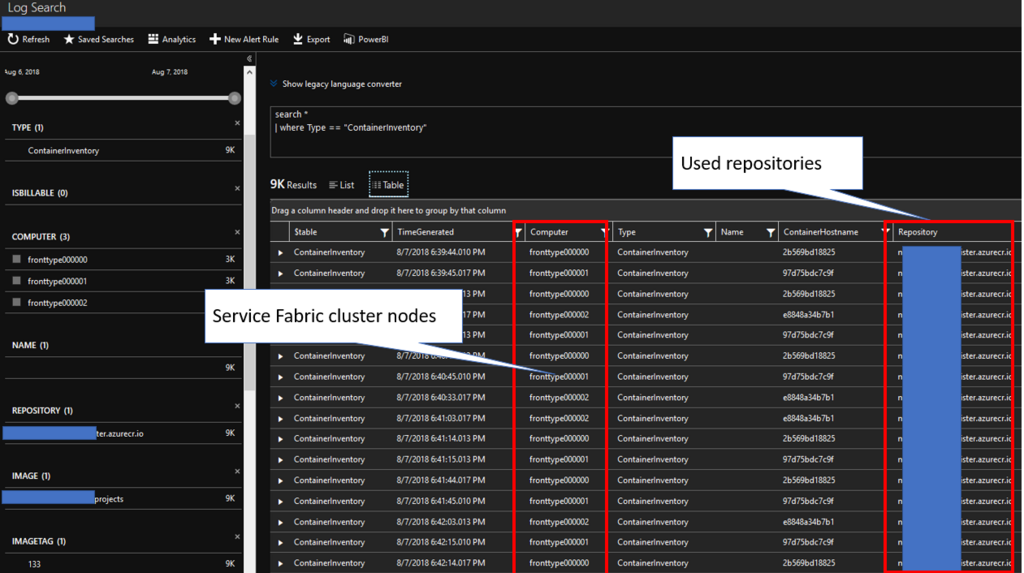Remove the IMAGE filter section
Image resolution: width=1024 pixels, height=573 pixels.
(x=237, y=471)
